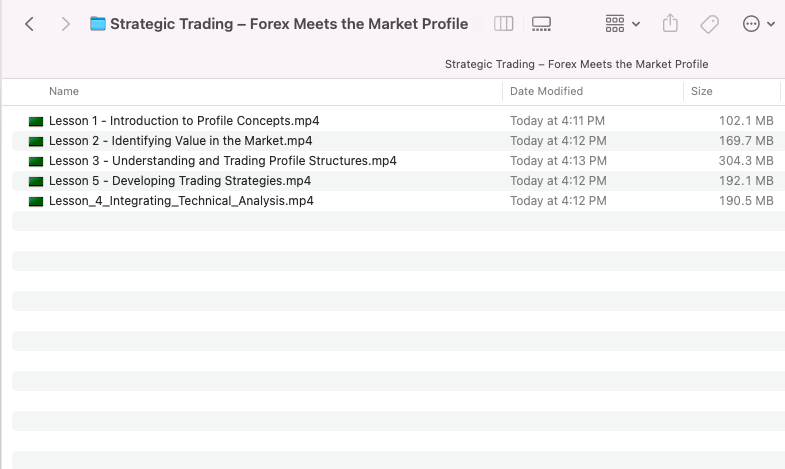785x469 pixels.
Task: Click the Lesson_4_Integrating_Technical_Analysis.mp4 video file icon
Action: tap(36, 201)
